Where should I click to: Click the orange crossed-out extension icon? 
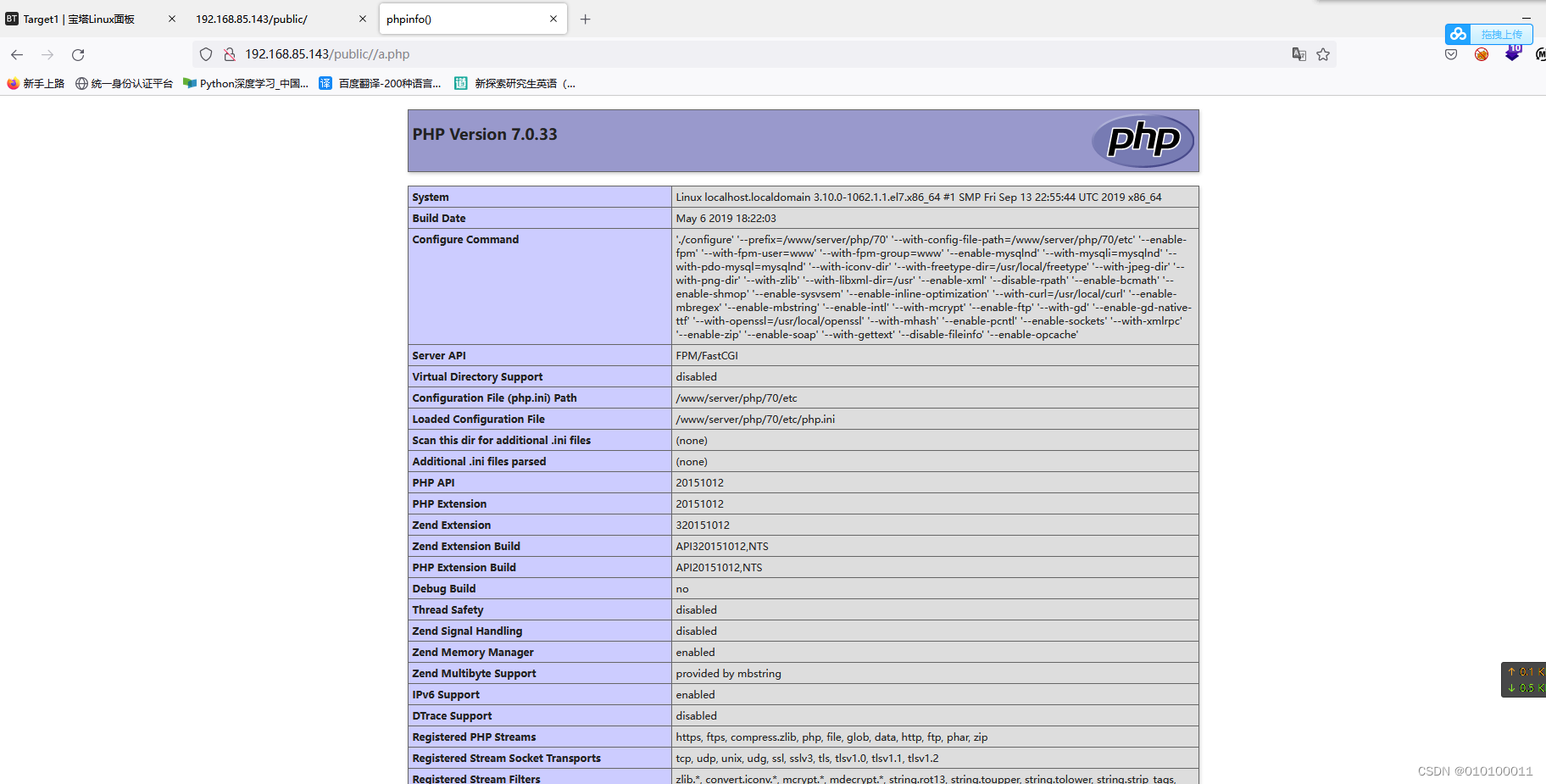1482,54
